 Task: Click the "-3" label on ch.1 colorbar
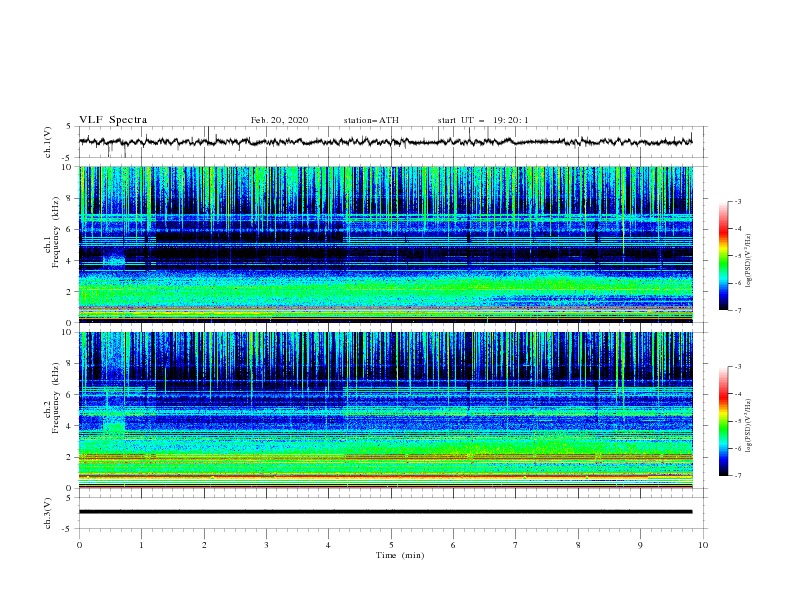point(737,202)
